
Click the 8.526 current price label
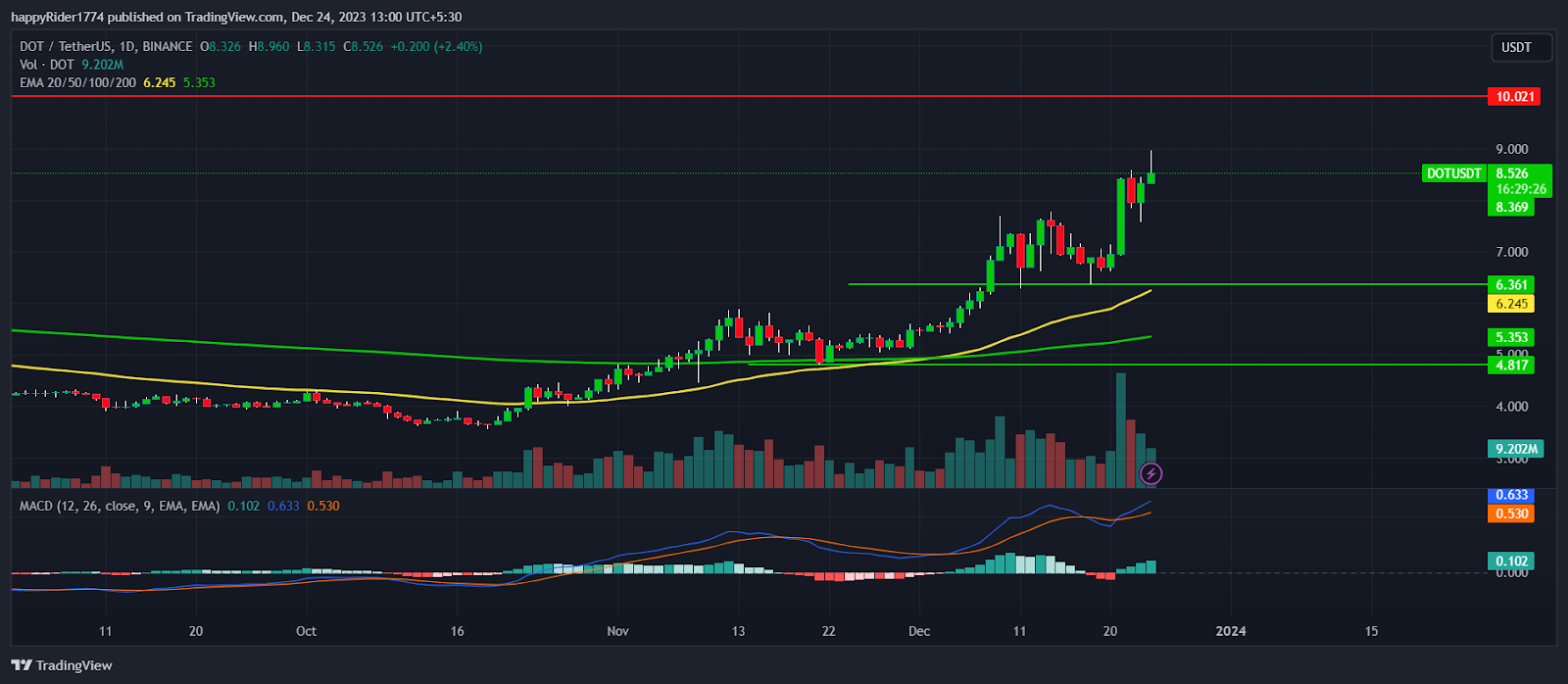point(1514,173)
